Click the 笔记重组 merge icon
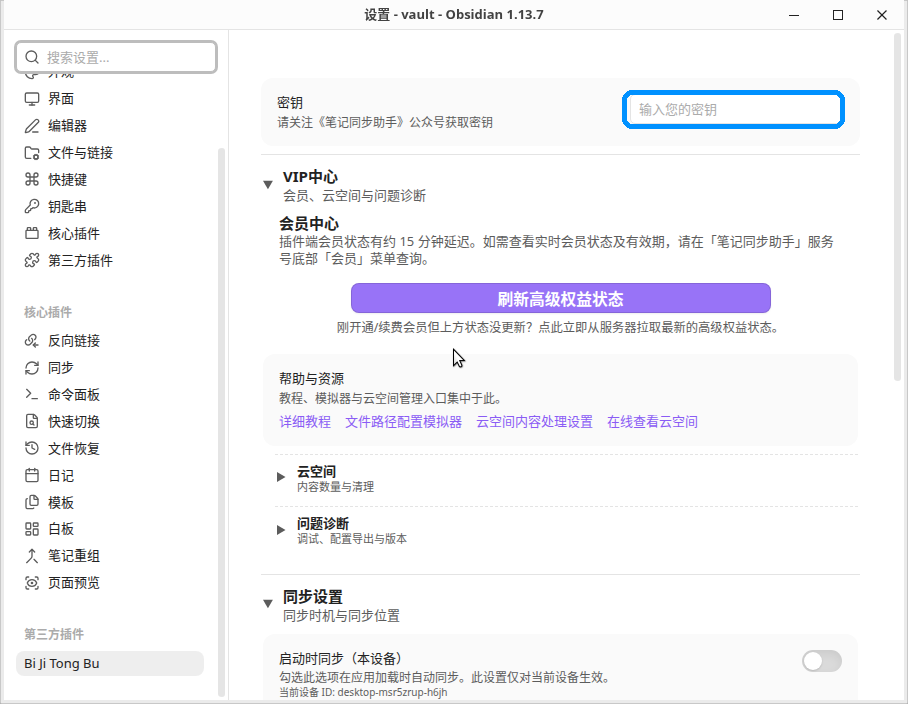 coord(32,556)
